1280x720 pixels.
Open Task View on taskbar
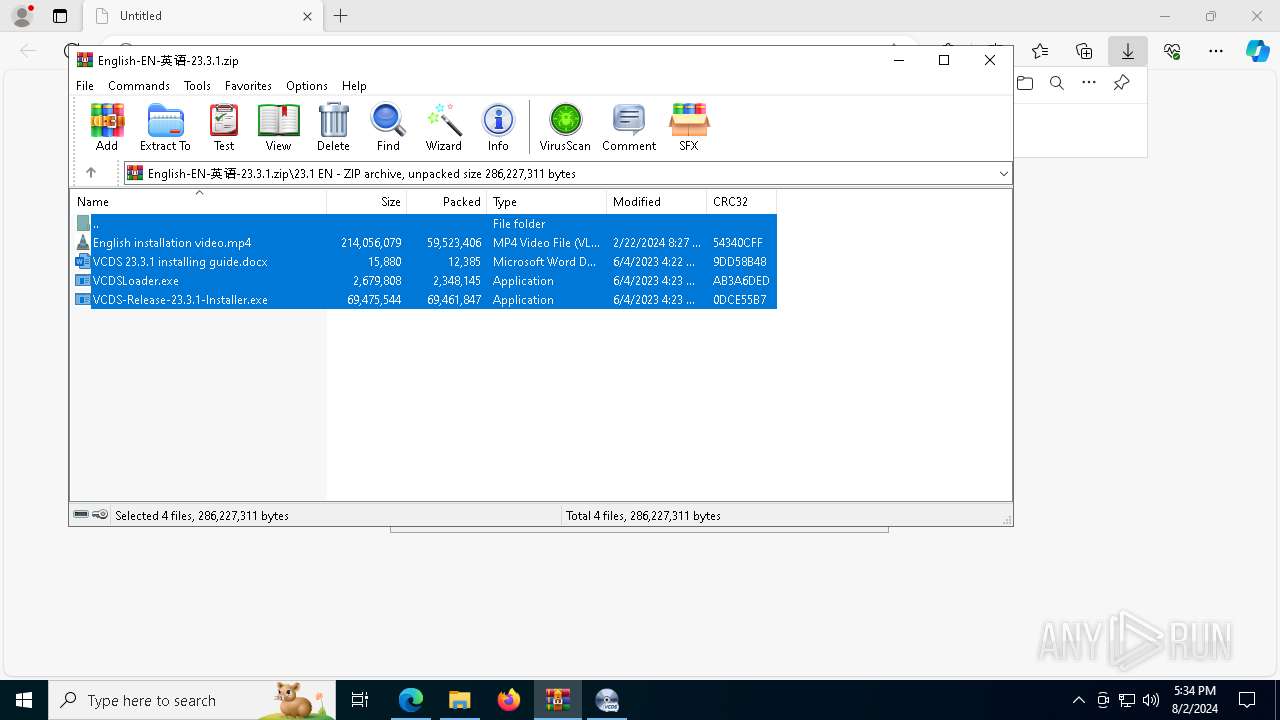tap(360, 700)
